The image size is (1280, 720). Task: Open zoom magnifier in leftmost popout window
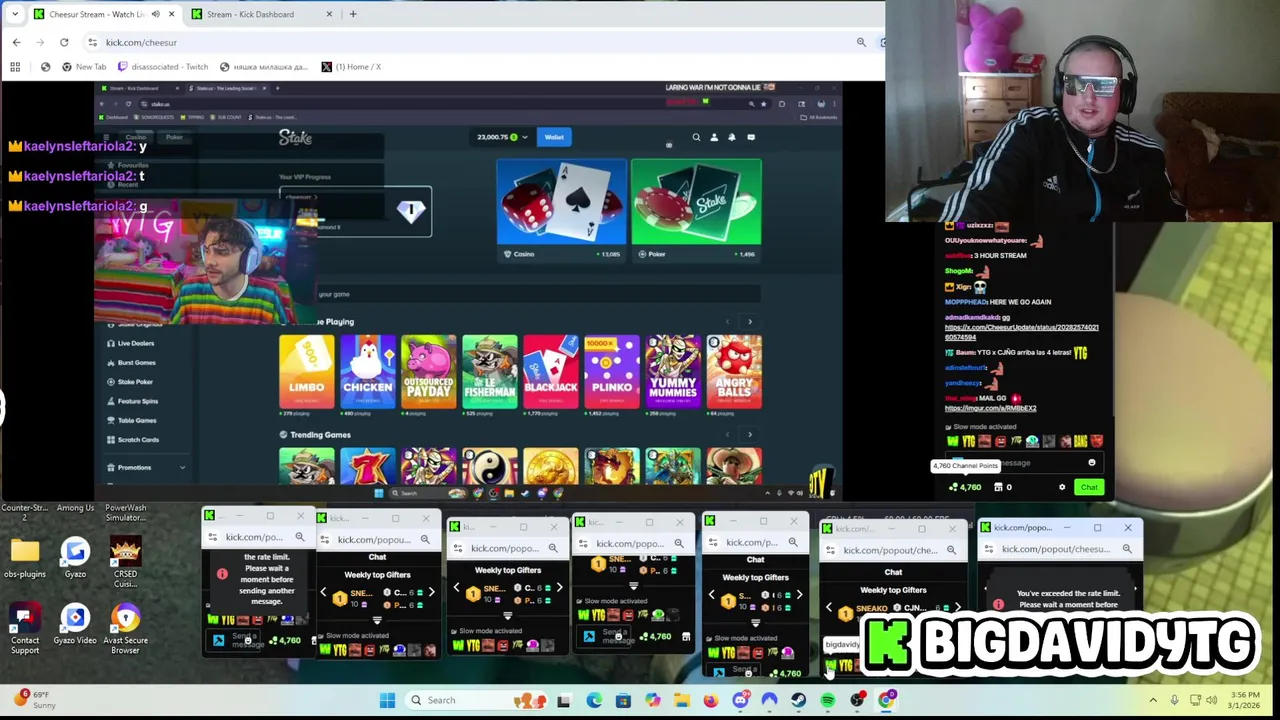(299, 537)
